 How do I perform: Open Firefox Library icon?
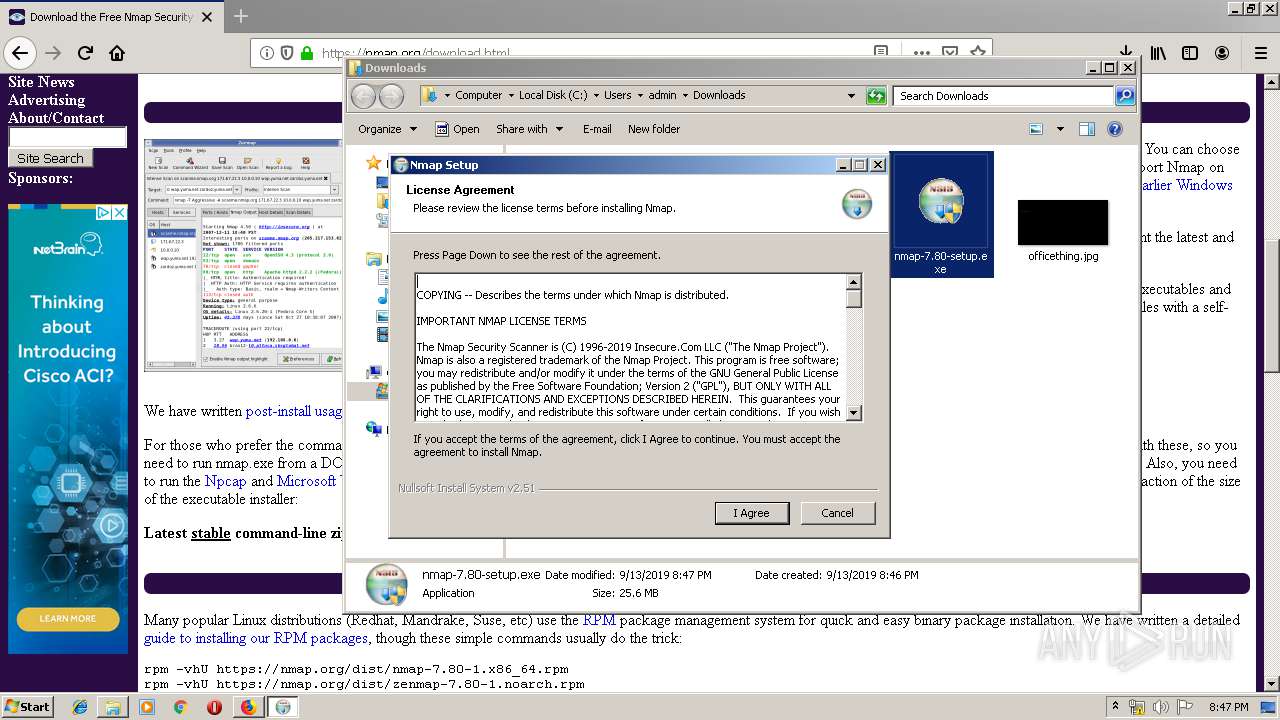[x=1158, y=53]
